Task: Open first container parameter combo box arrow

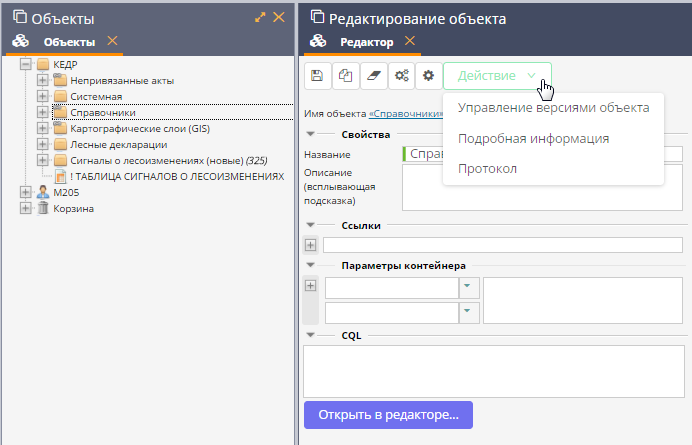Action: click(466, 287)
